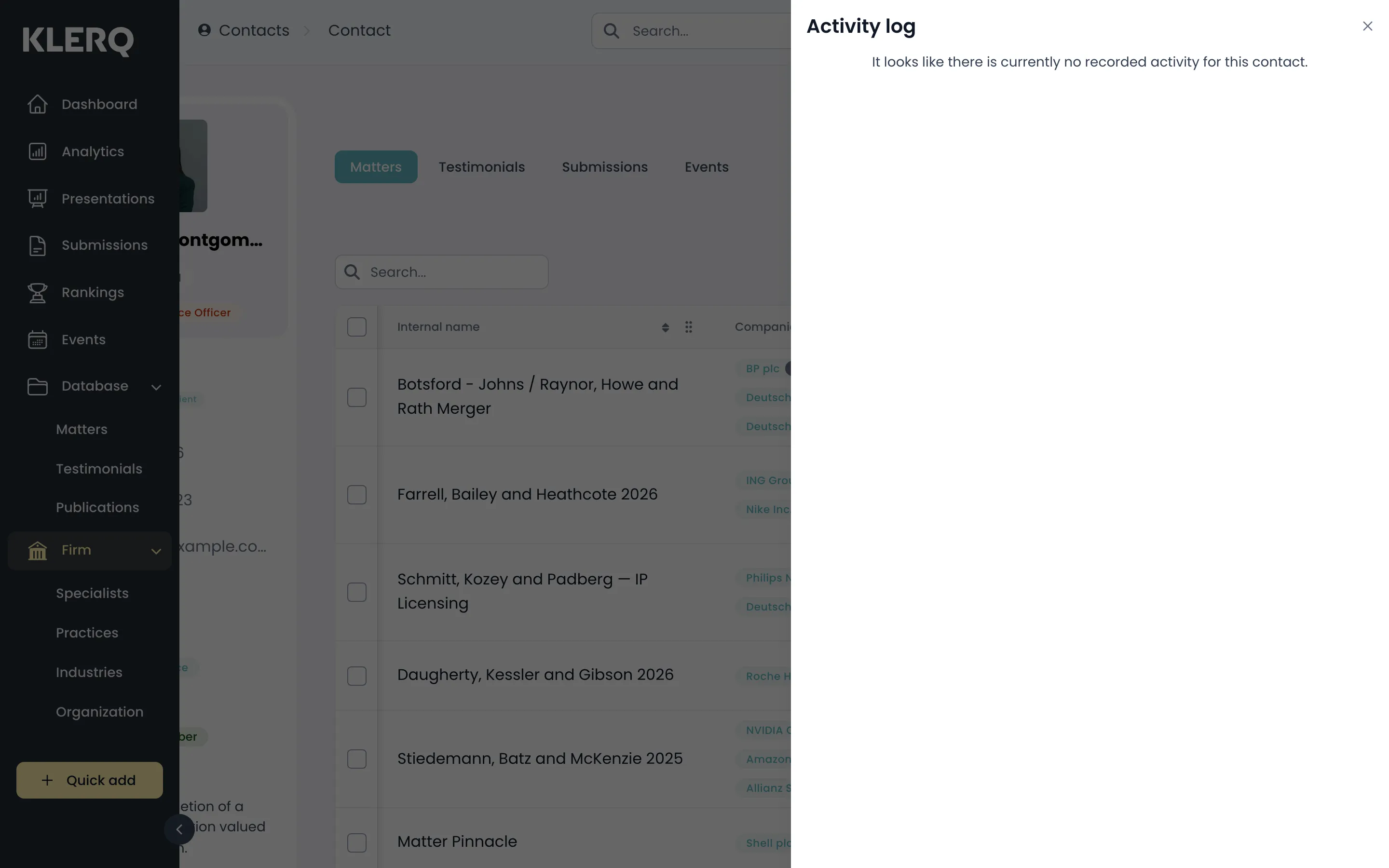Click the top search magnifier icon

click(611, 31)
